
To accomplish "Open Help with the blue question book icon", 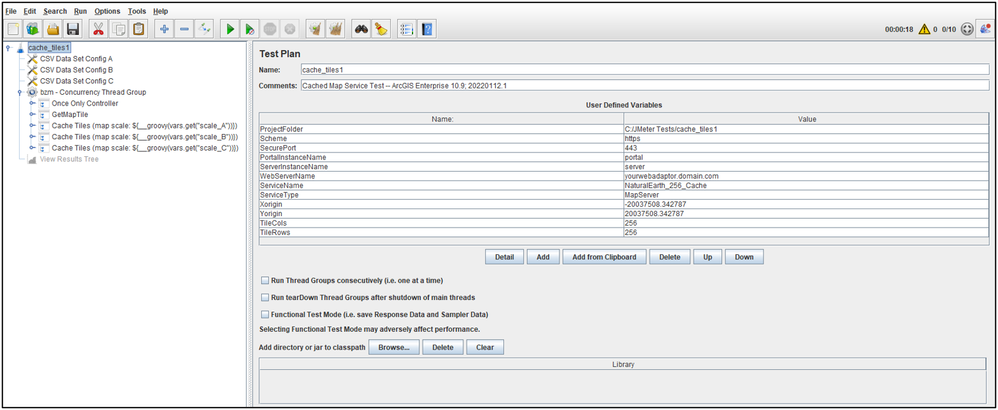I will pos(427,29).
